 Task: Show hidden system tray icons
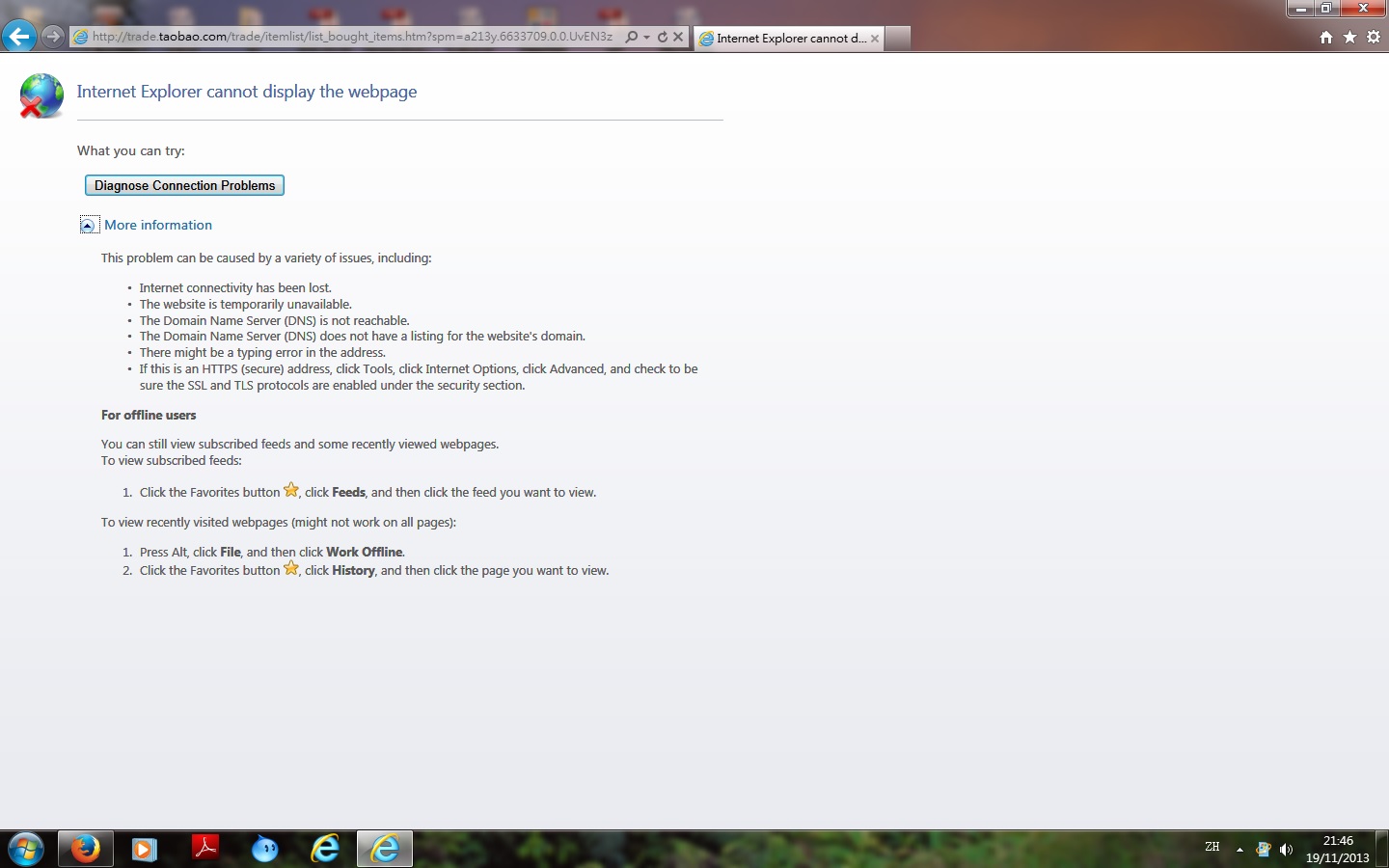pos(1239,850)
